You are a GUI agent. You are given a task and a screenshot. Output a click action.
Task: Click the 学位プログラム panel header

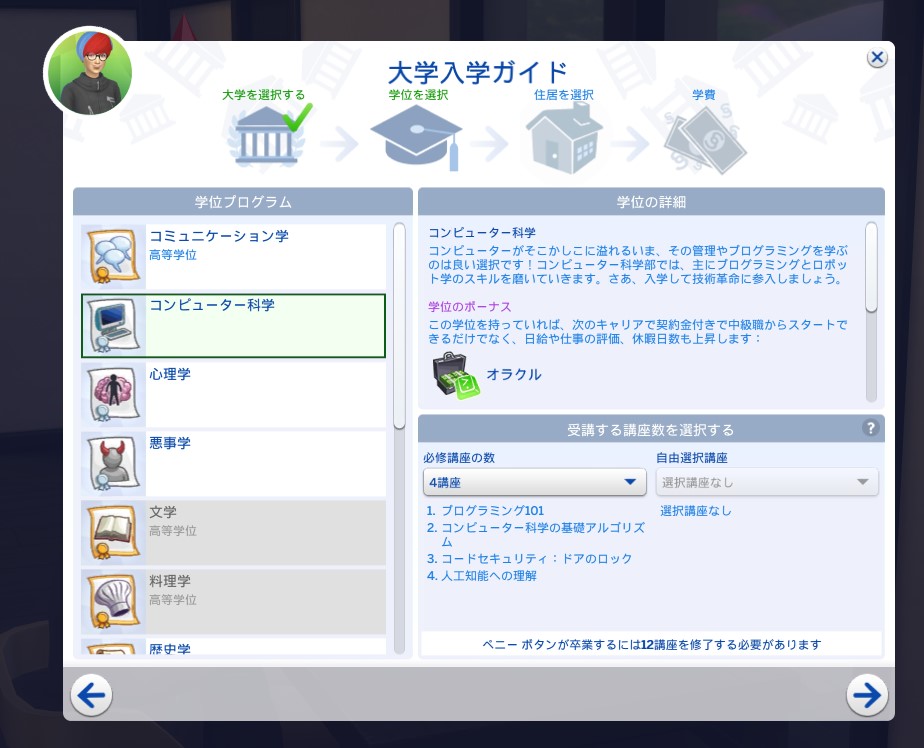(243, 202)
